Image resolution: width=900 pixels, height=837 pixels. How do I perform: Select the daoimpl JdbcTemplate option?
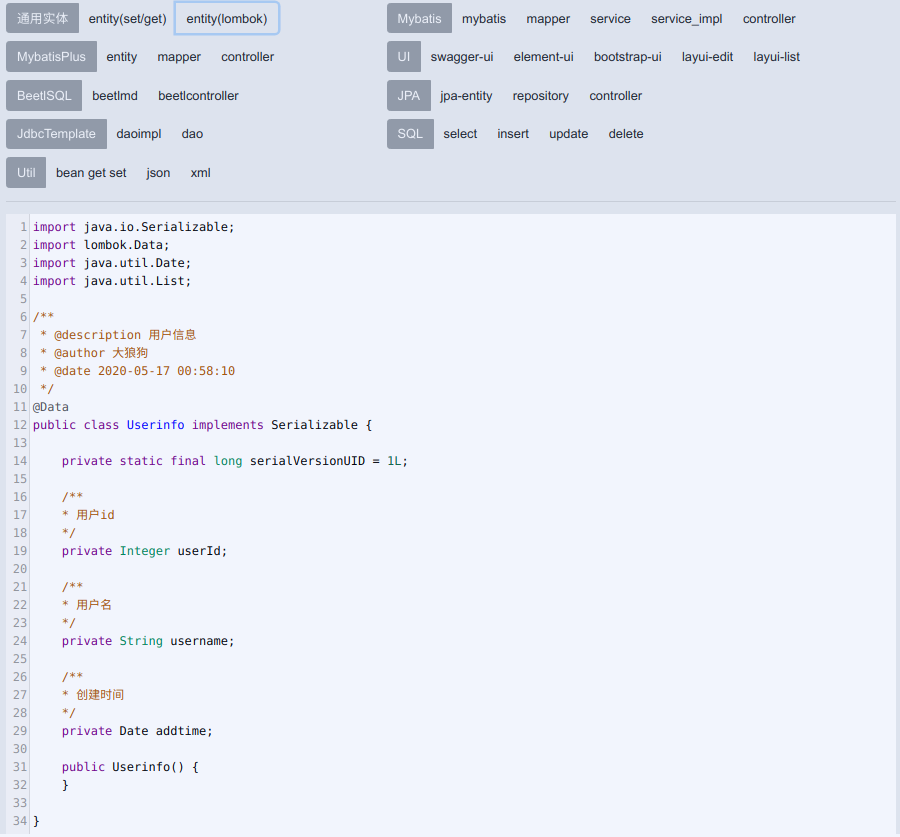[138, 134]
